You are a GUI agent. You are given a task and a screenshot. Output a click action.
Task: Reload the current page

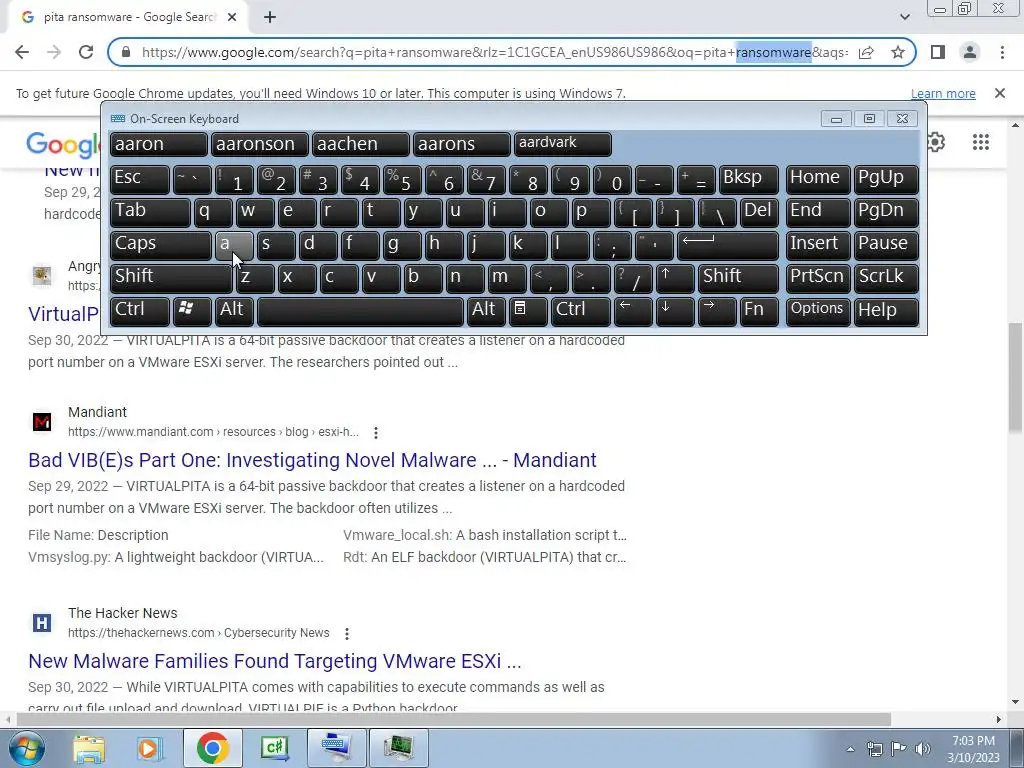pos(86,52)
